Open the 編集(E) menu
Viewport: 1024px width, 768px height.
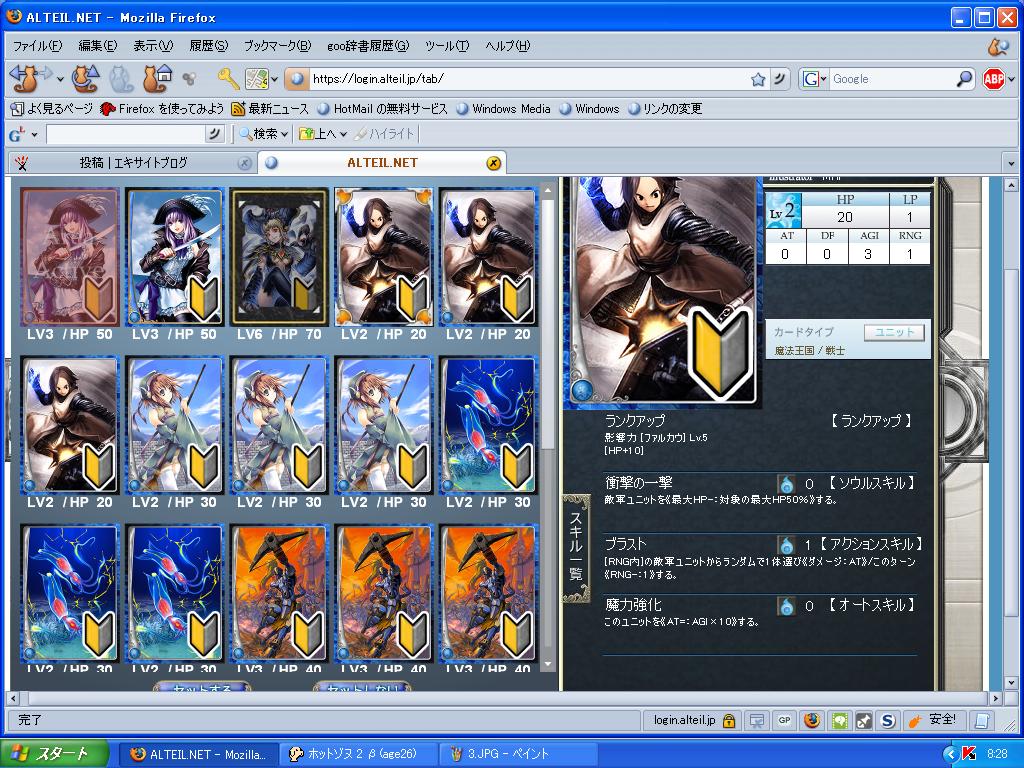(x=98, y=46)
